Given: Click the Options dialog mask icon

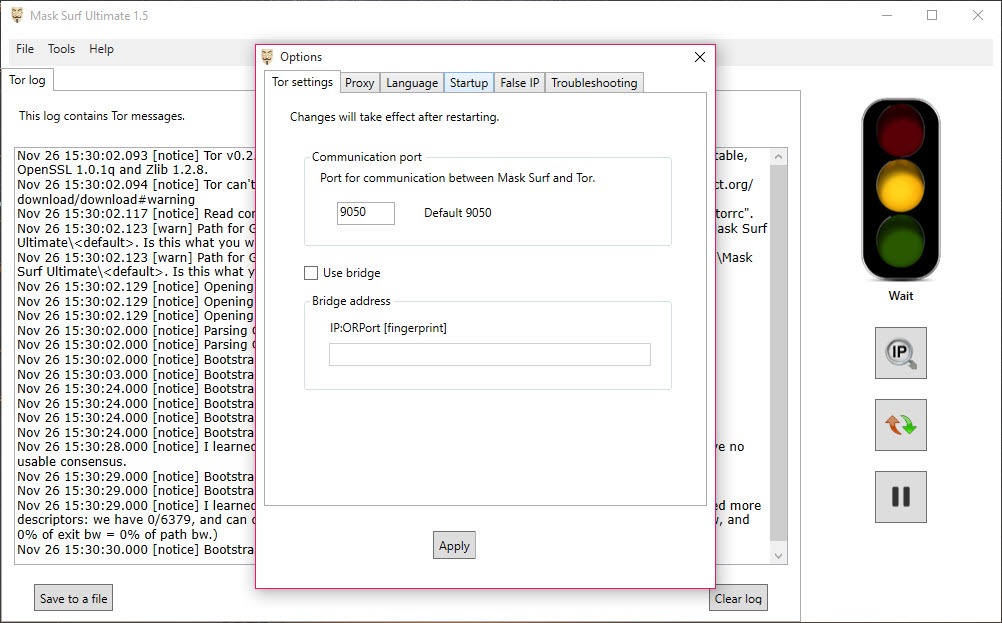Looking at the screenshot, I should click(267, 57).
